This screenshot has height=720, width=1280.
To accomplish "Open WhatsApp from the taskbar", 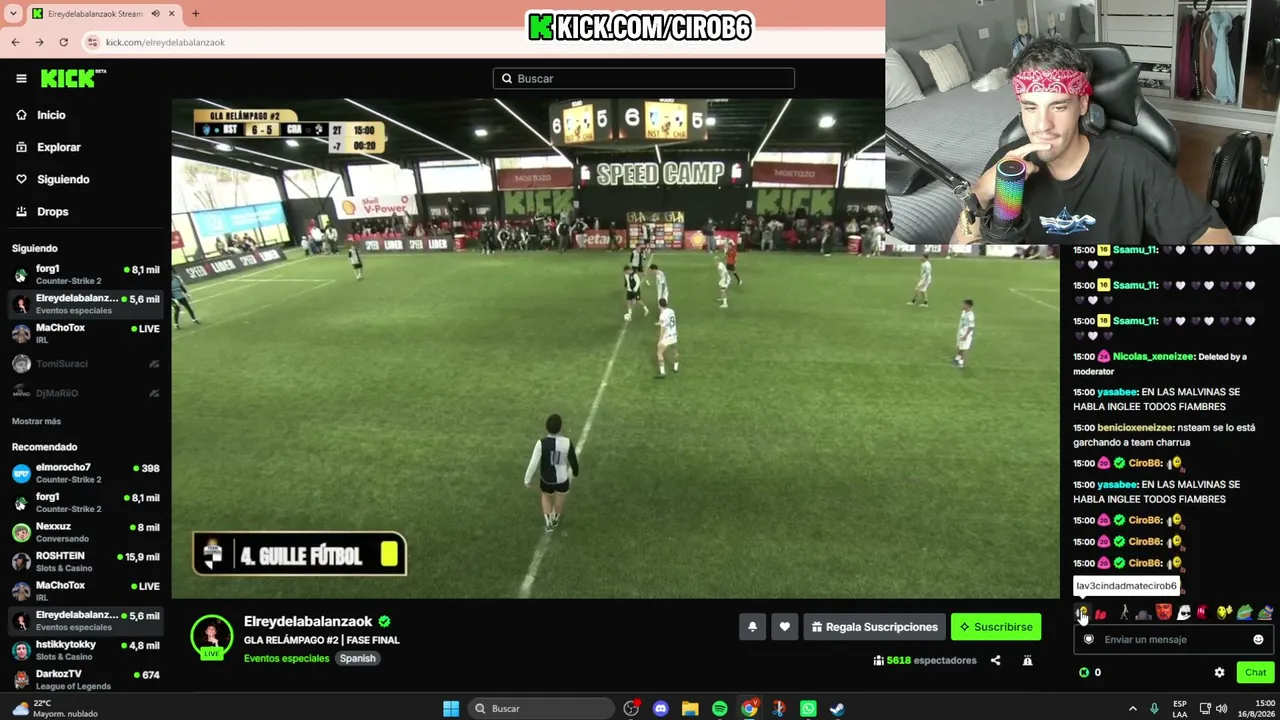I will (808, 708).
